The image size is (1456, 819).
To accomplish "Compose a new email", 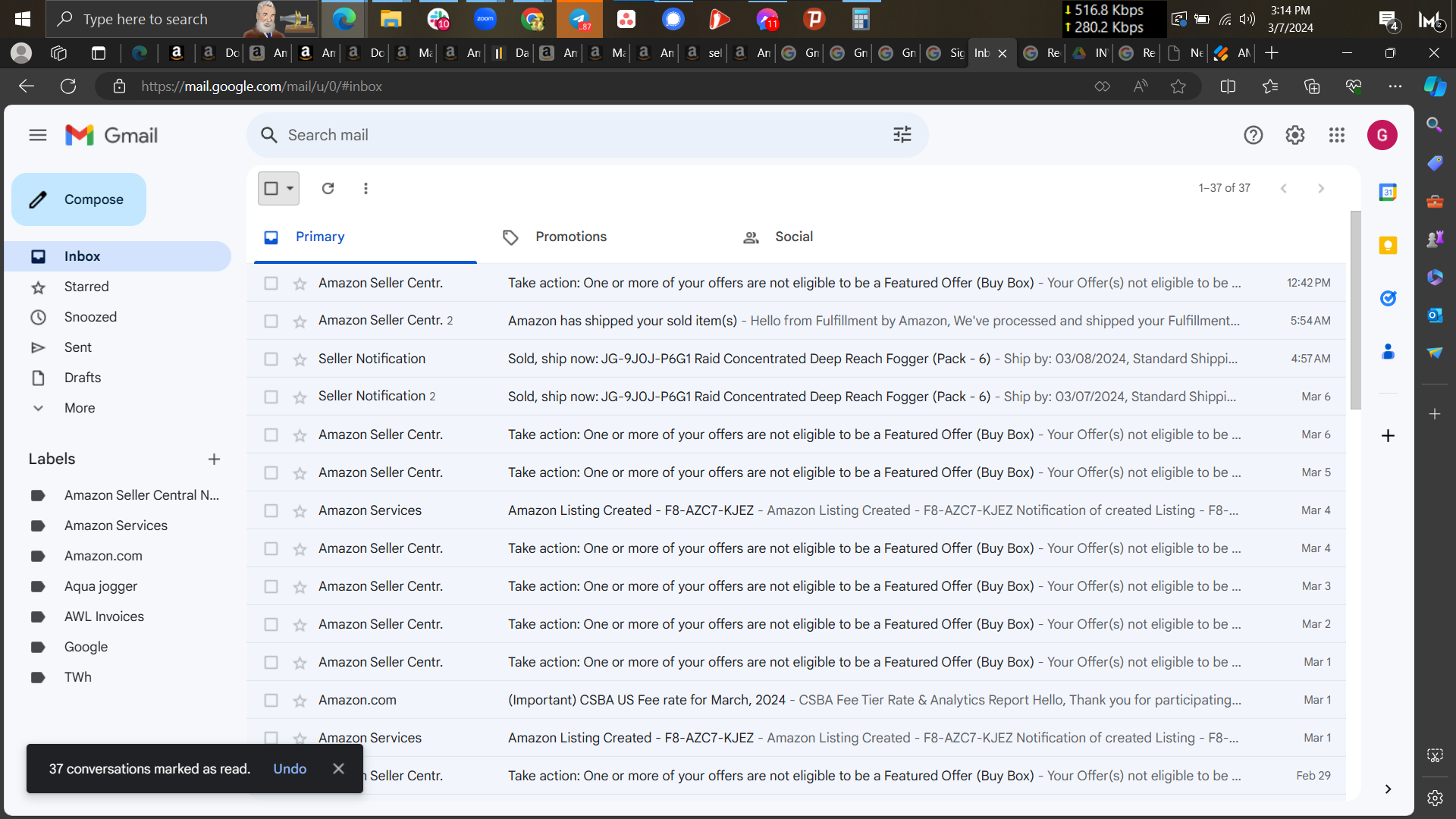I will coord(79,199).
